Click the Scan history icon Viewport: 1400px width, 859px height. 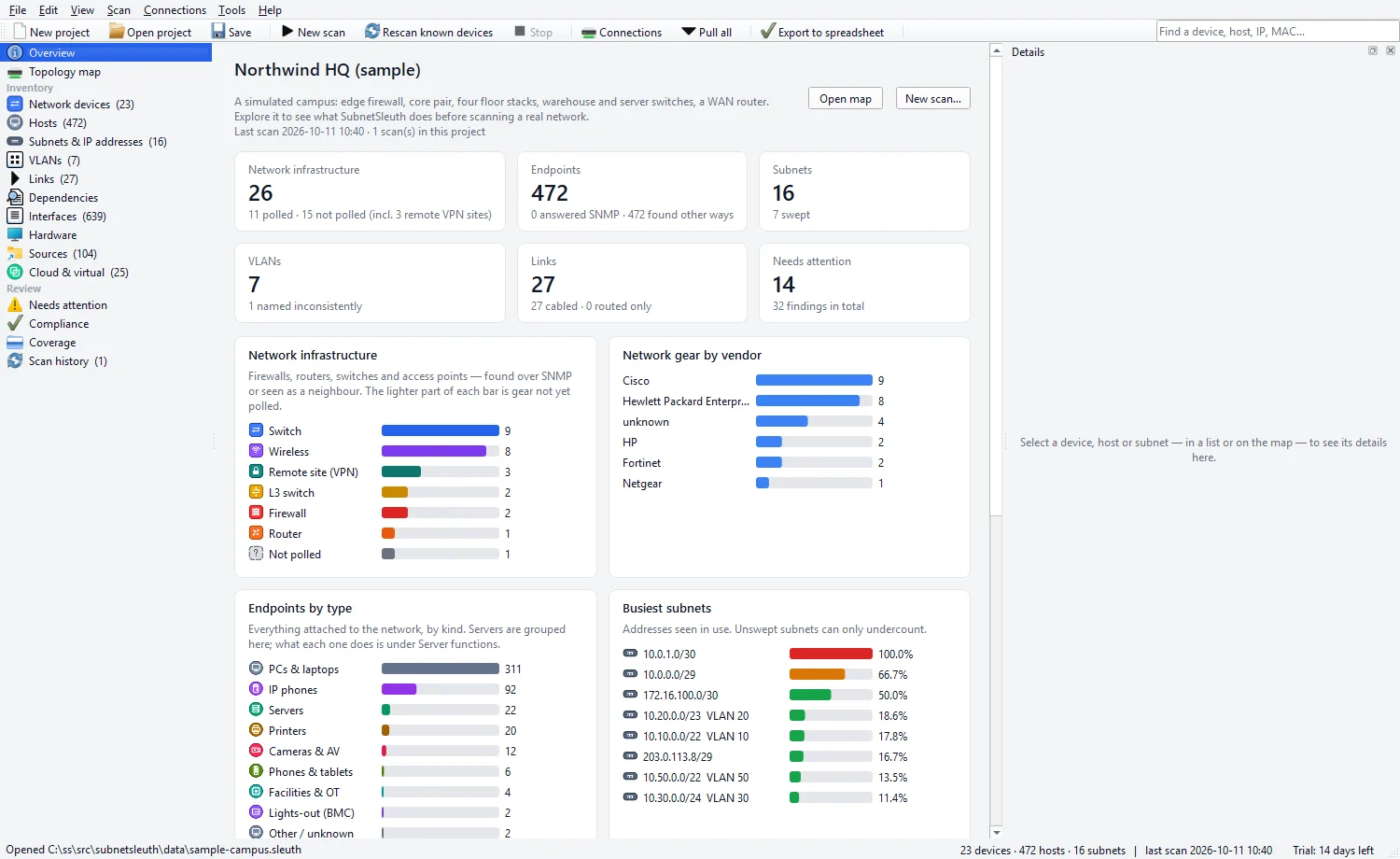pyautogui.click(x=15, y=361)
